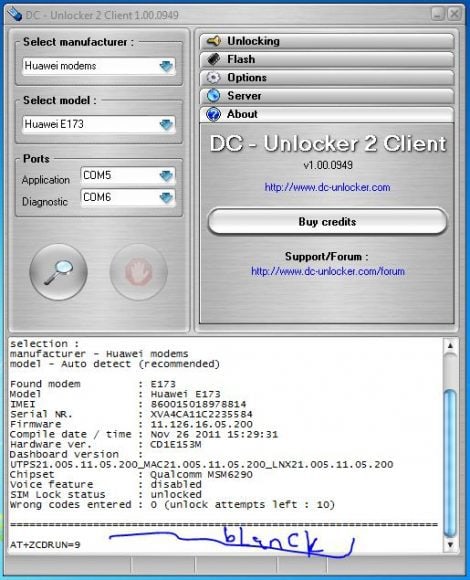Expand the Huawei E173 model dropdown
The width and height of the screenshot is (470, 580).
point(166,124)
